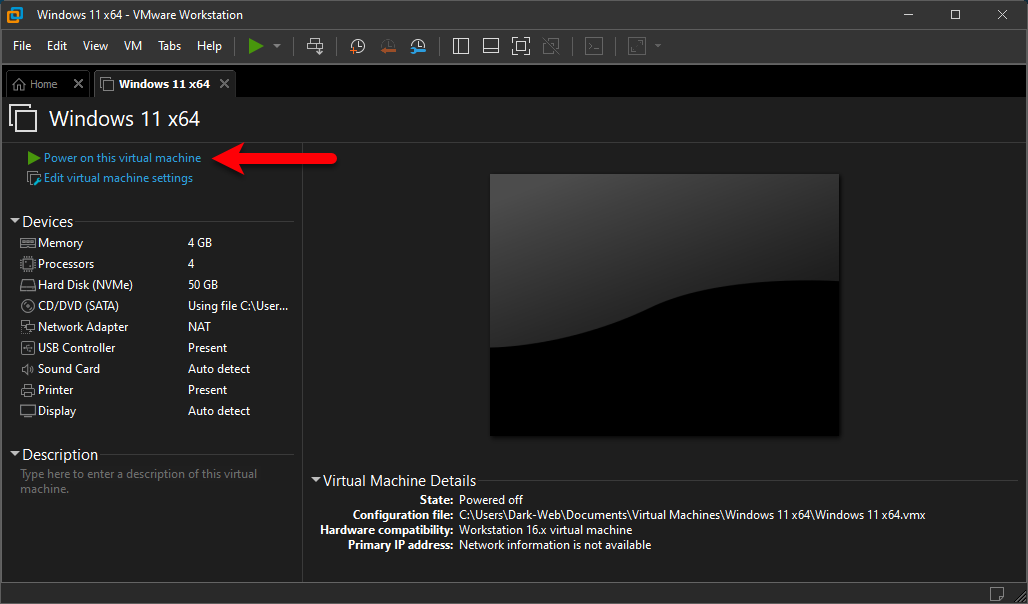The width and height of the screenshot is (1028, 604).
Task: Collapse the Description section
Action: click(x=15, y=454)
